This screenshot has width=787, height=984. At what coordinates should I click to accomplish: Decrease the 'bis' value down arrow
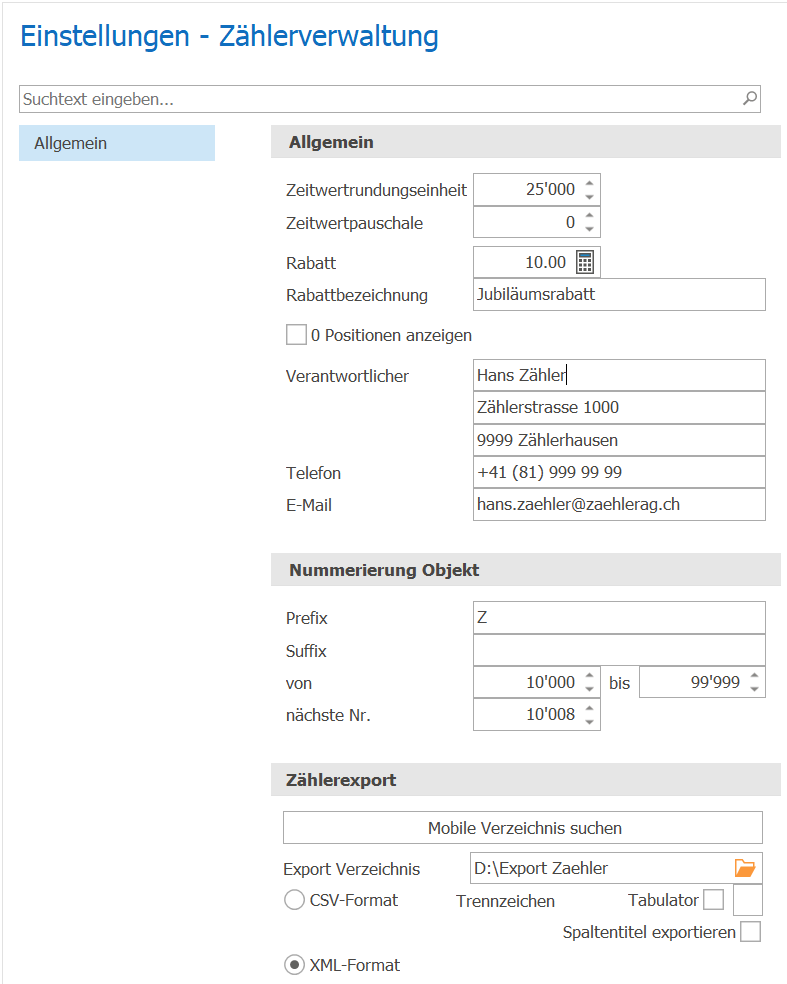[754, 689]
